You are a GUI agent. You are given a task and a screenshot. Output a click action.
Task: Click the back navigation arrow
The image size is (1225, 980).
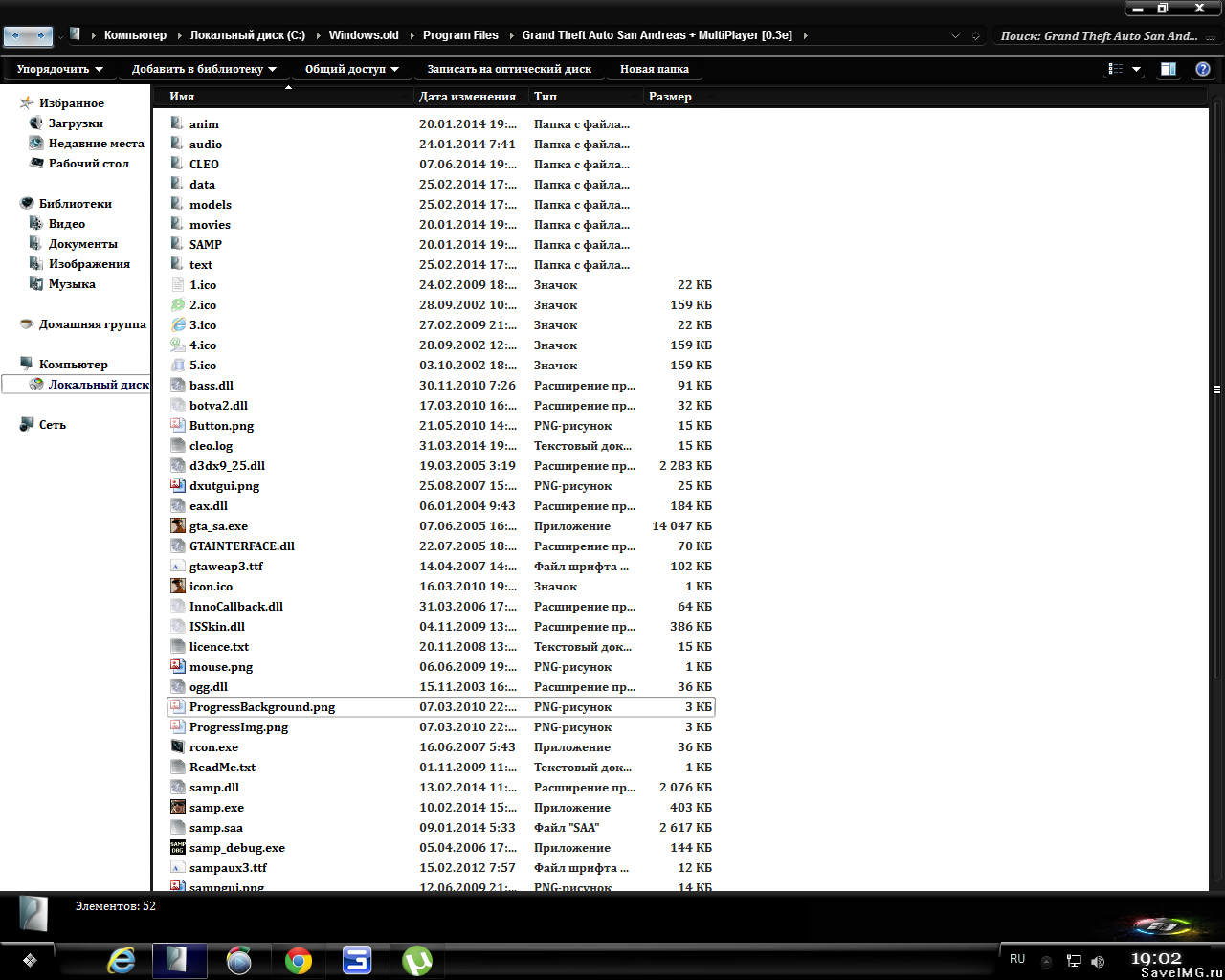(x=16, y=36)
